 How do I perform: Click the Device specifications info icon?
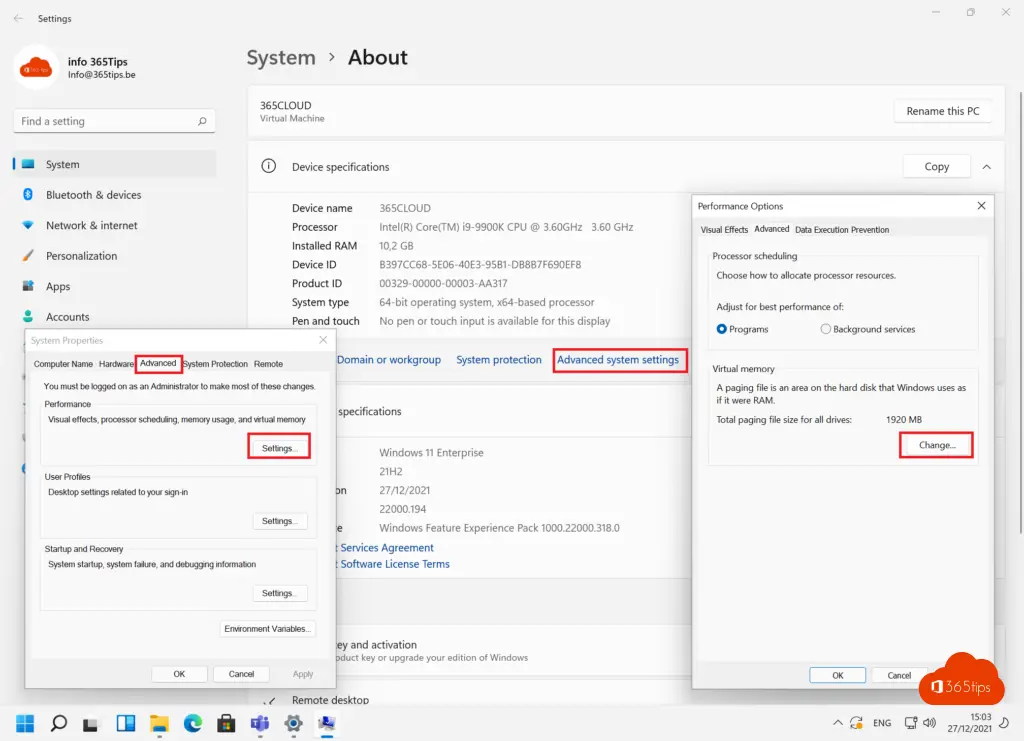[x=268, y=166]
